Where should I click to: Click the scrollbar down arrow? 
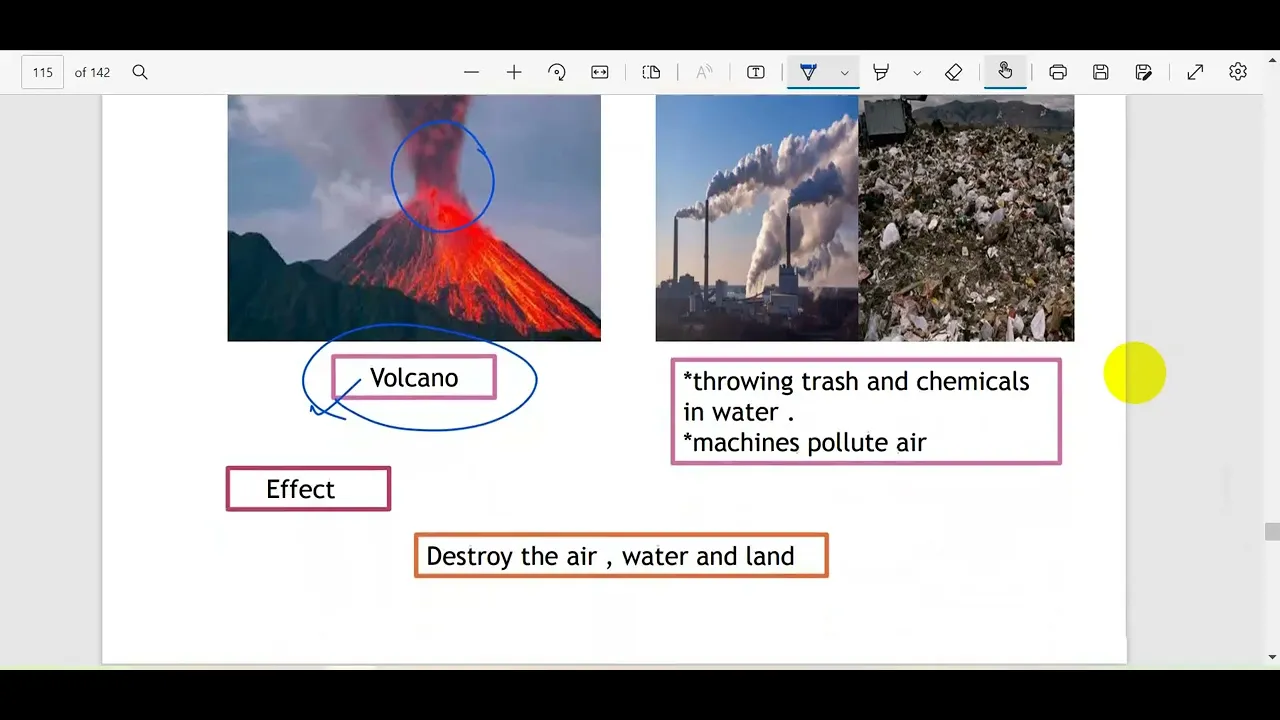pos(1272,657)
